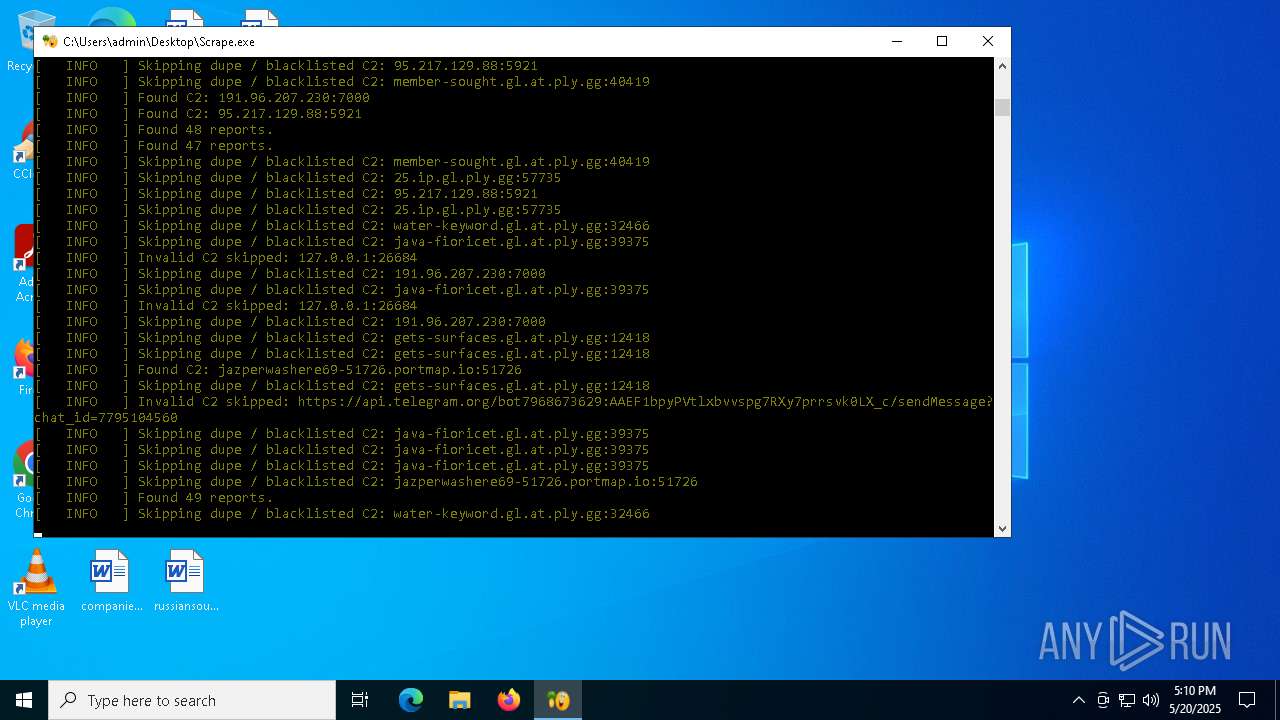Click the console scrollbar thumb
This screenshot has height=720, width=1280.
pyautogui.click(x=1002, y=108)
